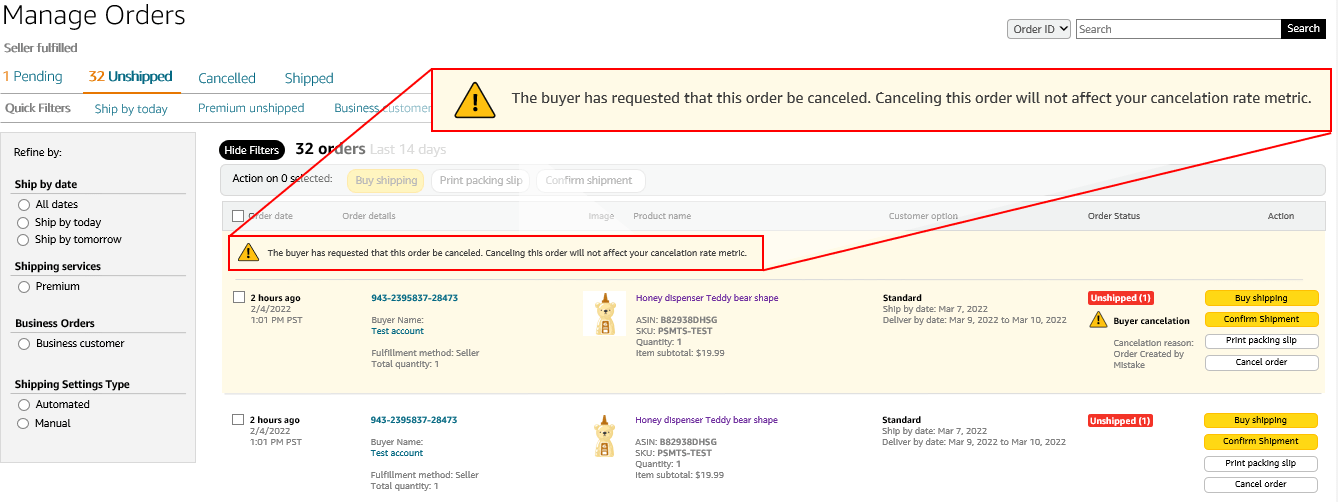Viewport: 1338px width, 502px height.
Task: Click the Hide Filters button
Action: tap(251, 150)
